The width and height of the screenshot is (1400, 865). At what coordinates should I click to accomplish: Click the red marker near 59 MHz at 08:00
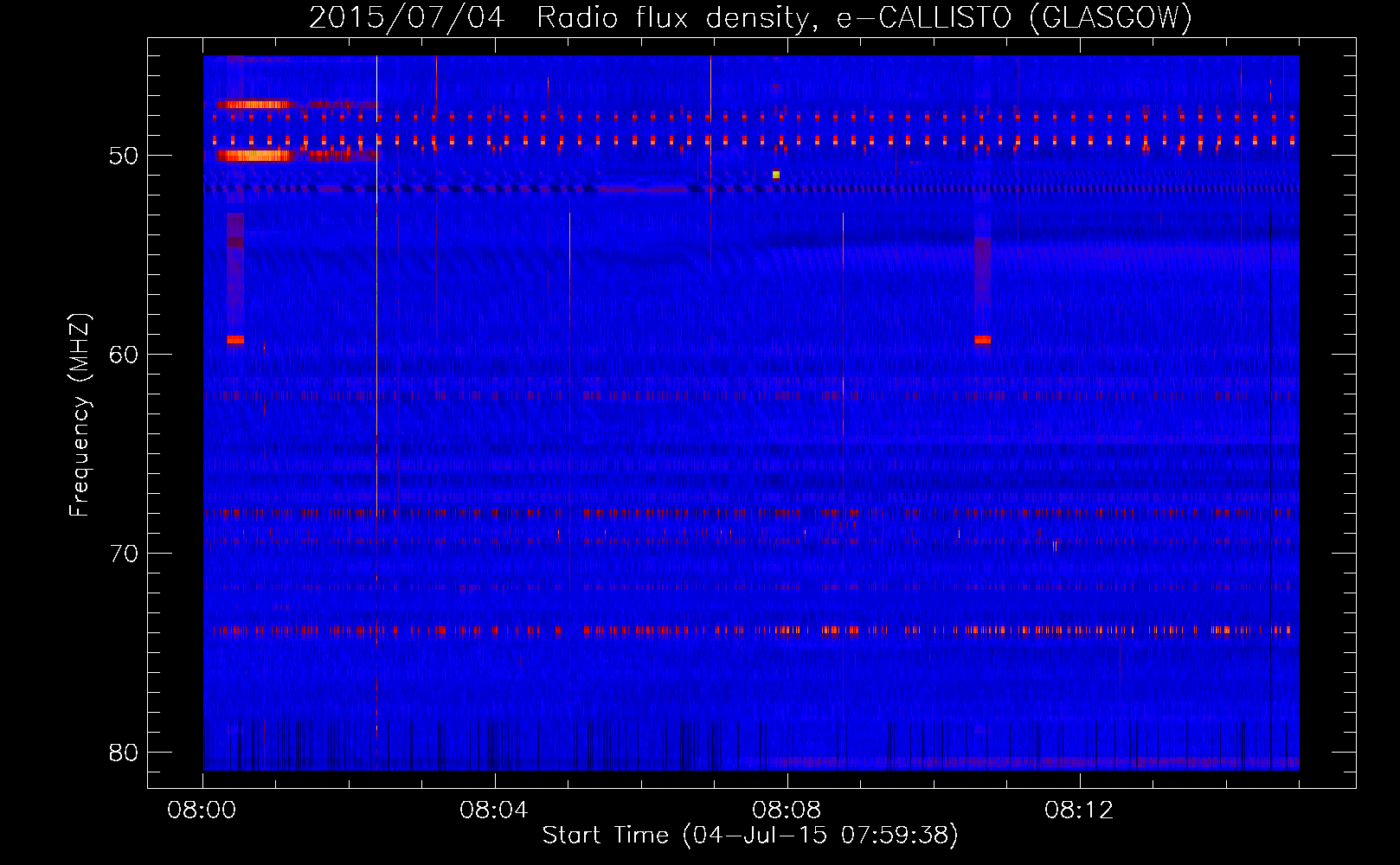click(x=235, y=340)
